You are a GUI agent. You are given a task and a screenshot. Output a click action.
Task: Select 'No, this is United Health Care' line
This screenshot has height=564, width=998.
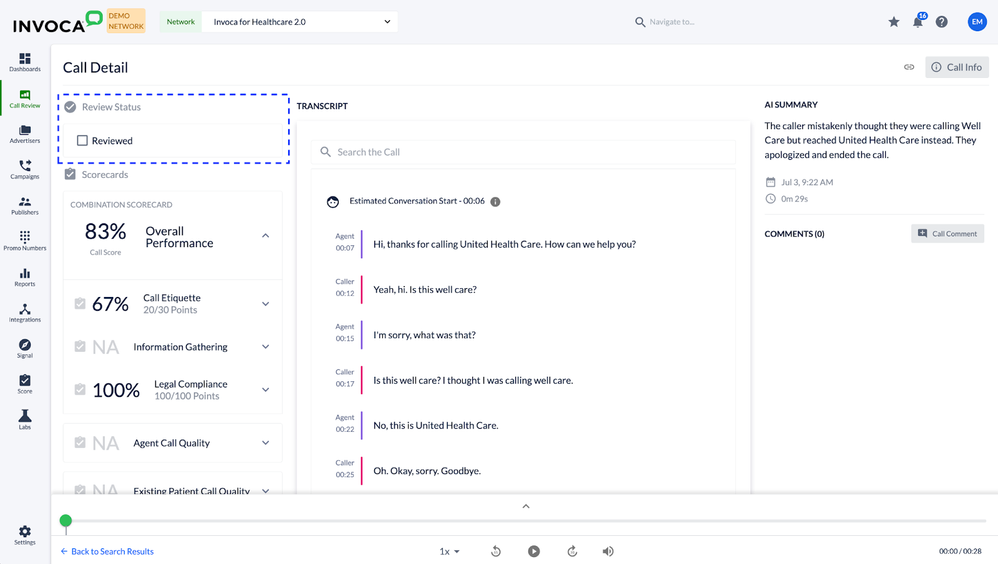click(436, 426)
